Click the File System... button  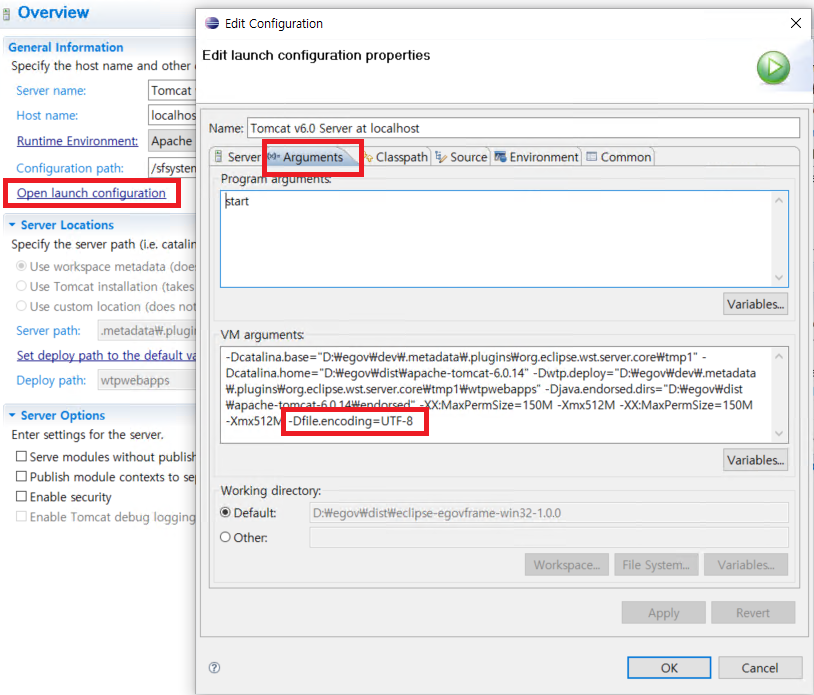[x=656, y=565]
